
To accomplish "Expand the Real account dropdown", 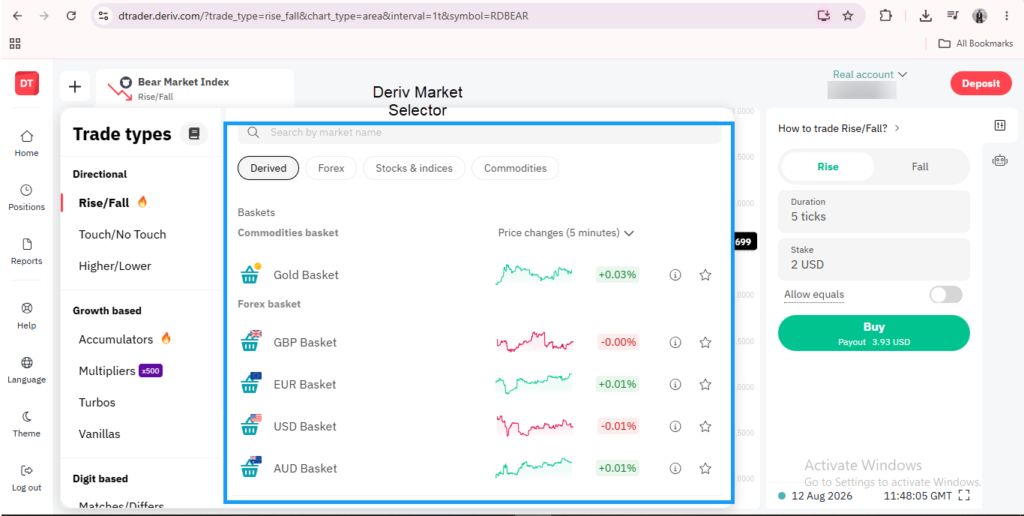I will point(870,74).
